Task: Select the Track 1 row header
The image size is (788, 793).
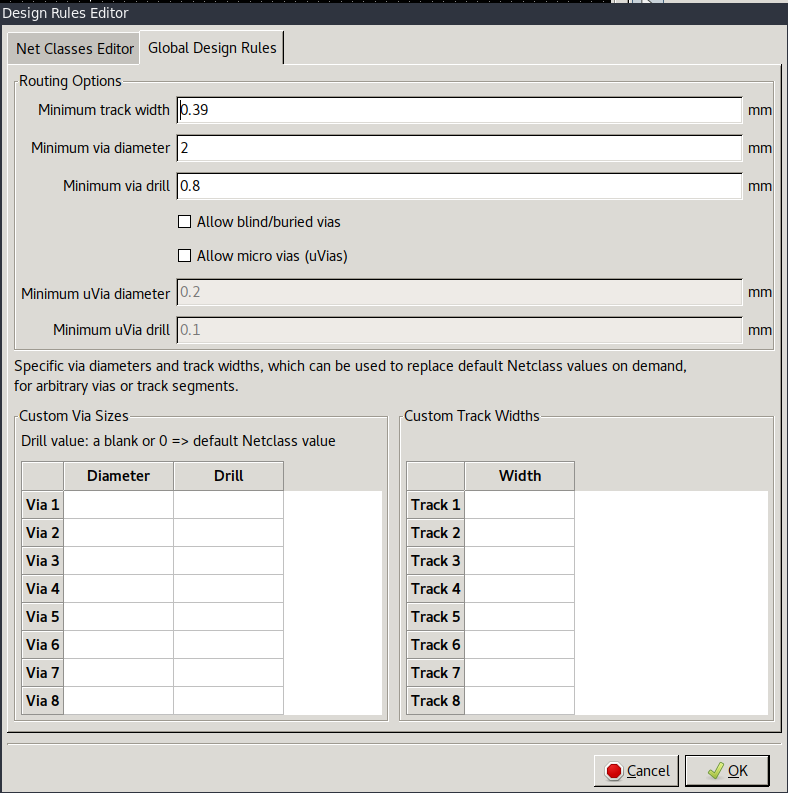Action: pos(435,505)
